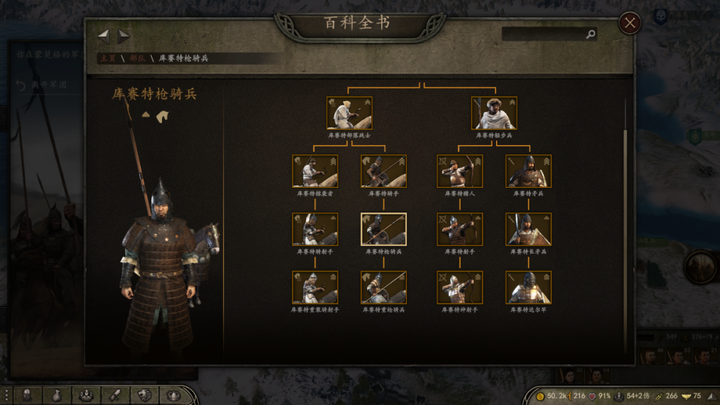Open the 库赛特重枪骑兵 troop portrait

click(x=383, y=287)
